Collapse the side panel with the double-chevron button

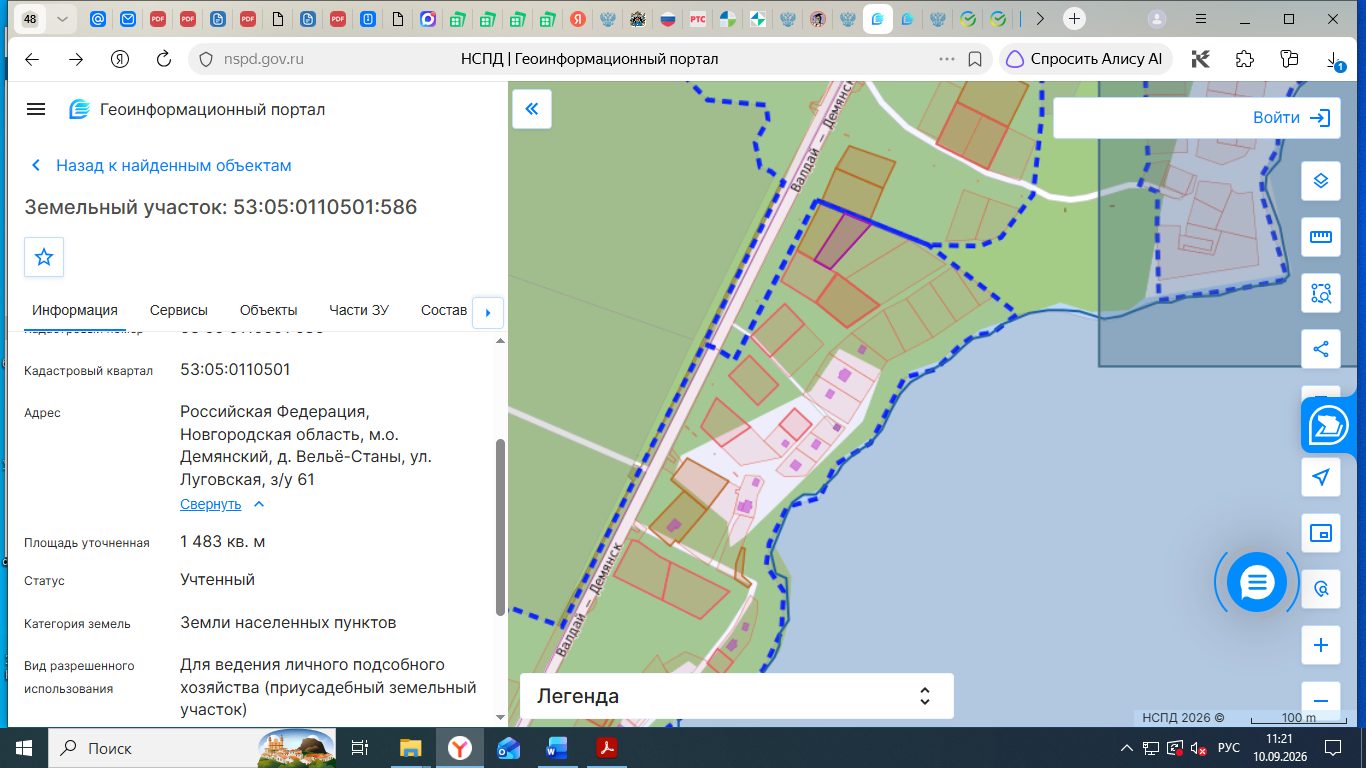[x=532, y=109]
